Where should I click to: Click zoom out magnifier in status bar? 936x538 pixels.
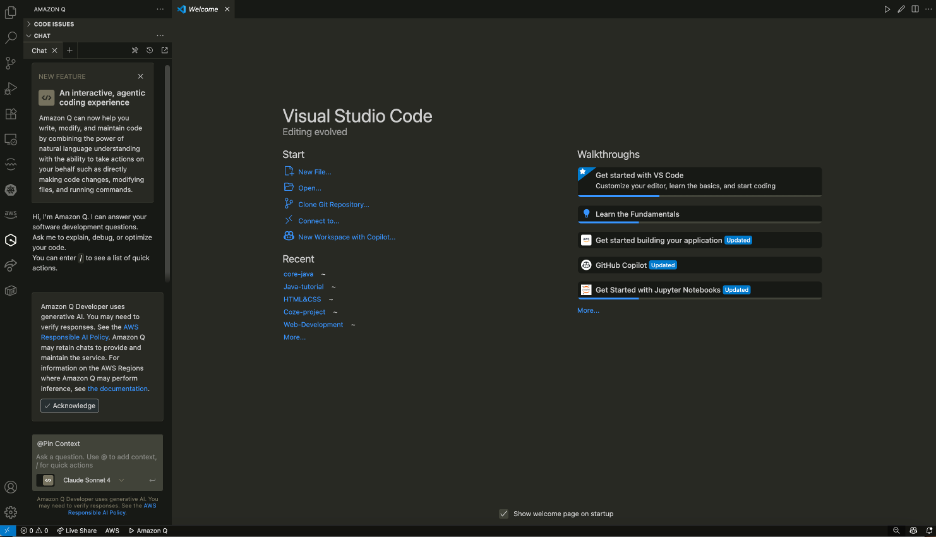(x=896, y=530)
